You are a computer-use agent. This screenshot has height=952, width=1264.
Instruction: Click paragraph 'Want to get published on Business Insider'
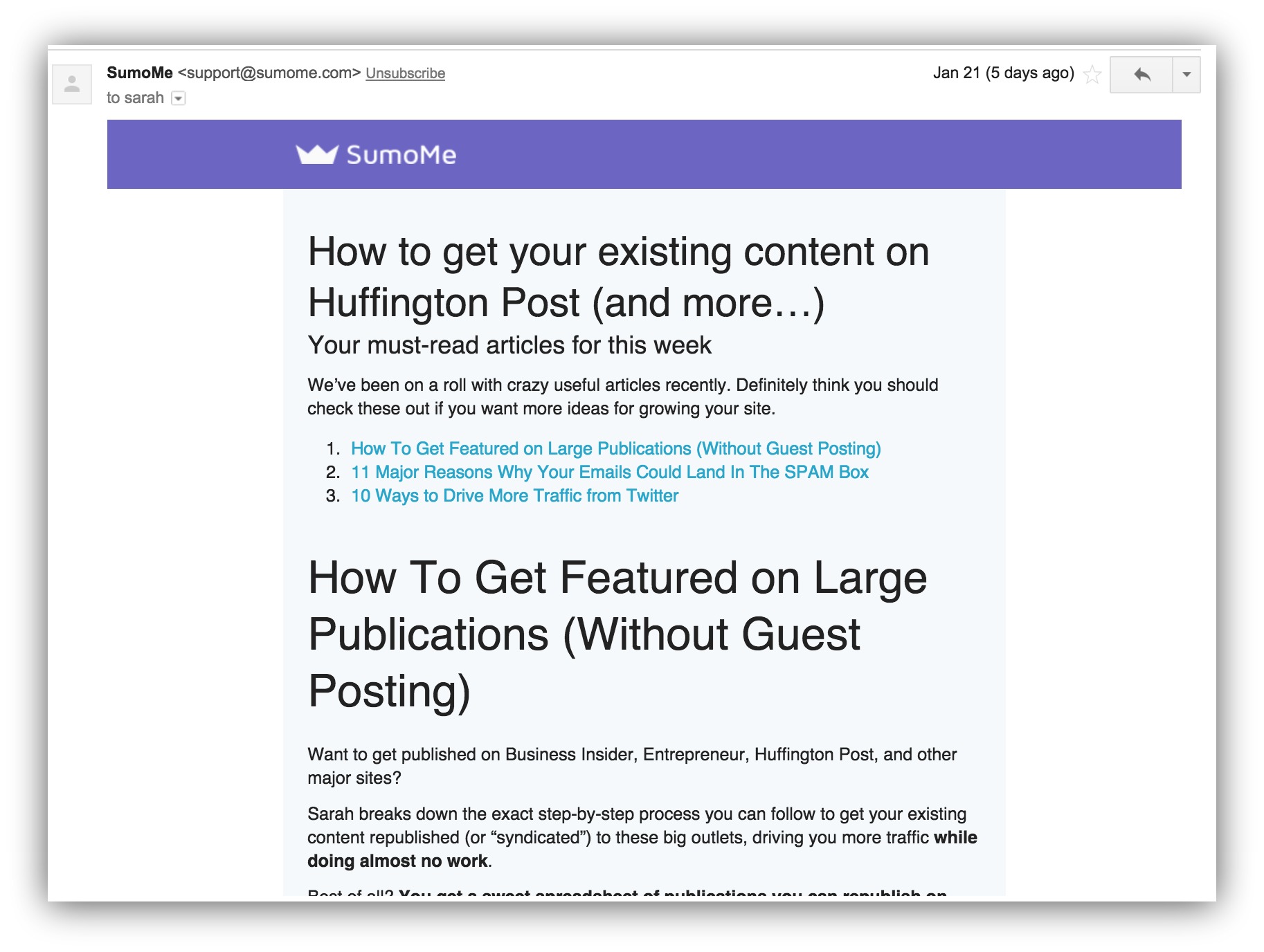click(x=632, y=766)
